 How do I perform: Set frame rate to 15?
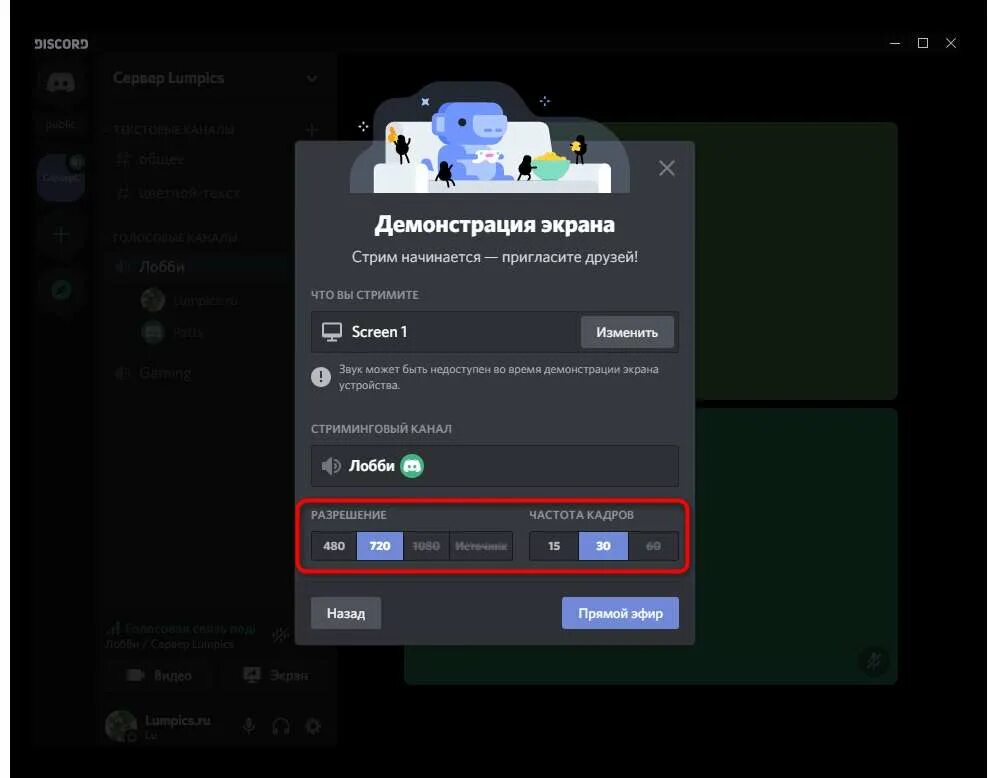pyautogui.click(x=554, y=546)
